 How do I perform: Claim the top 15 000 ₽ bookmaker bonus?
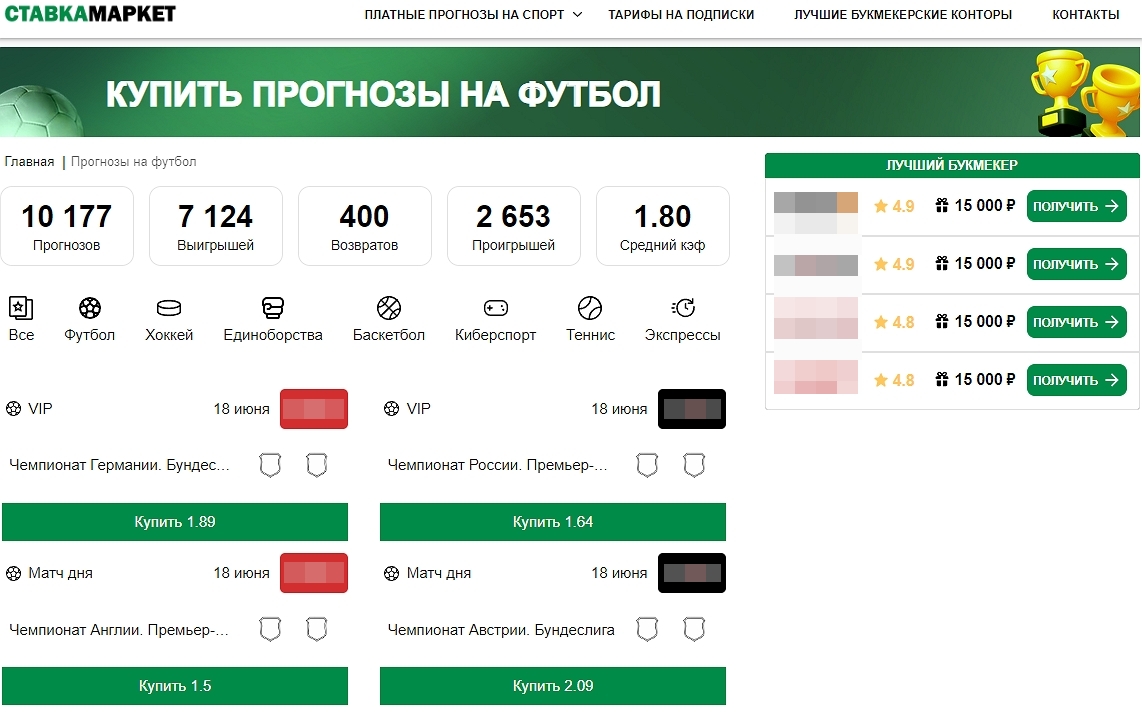(x=1077, y=205)
